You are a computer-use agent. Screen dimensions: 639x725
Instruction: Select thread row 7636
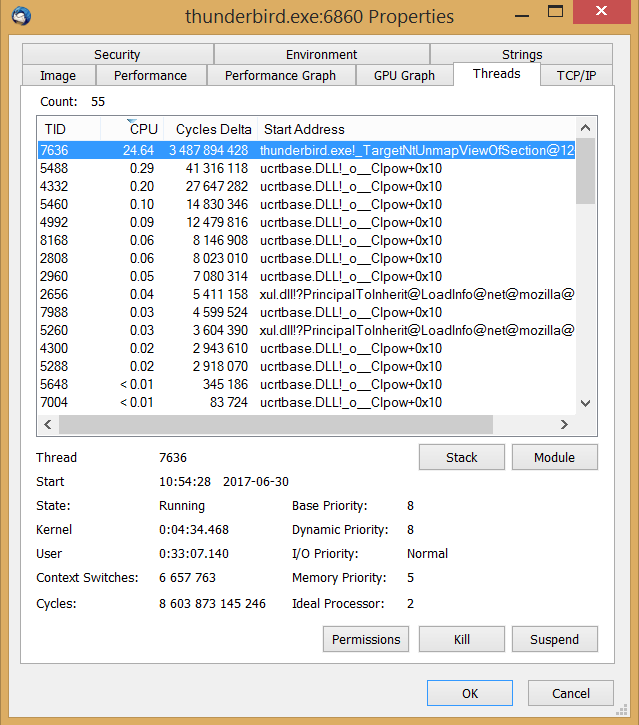306,150
